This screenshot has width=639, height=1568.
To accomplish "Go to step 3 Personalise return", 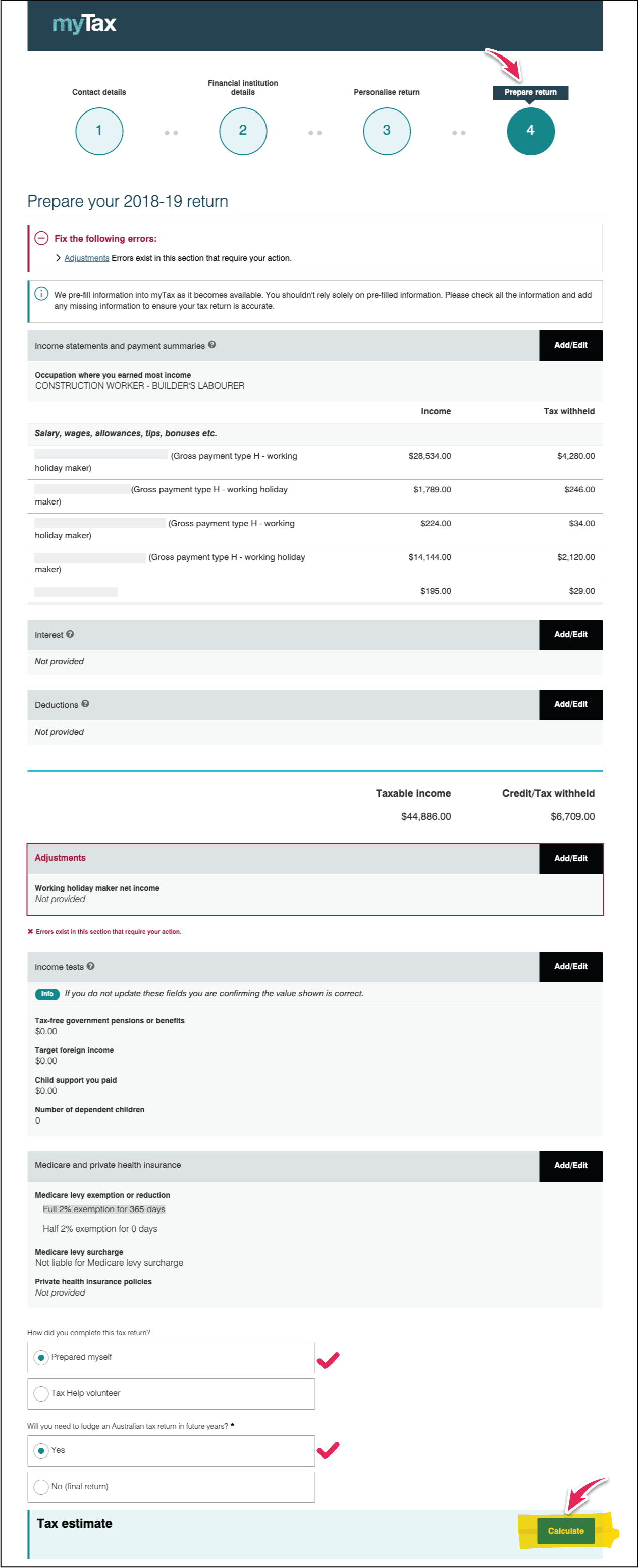I will click(x=387, y=131).
